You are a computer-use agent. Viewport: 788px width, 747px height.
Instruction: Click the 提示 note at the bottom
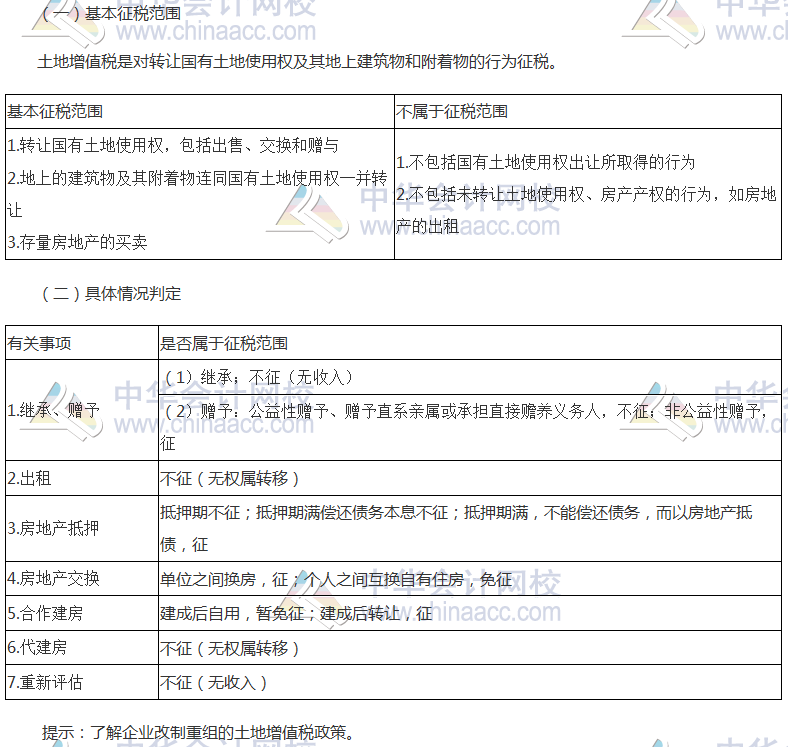point(198,732)
